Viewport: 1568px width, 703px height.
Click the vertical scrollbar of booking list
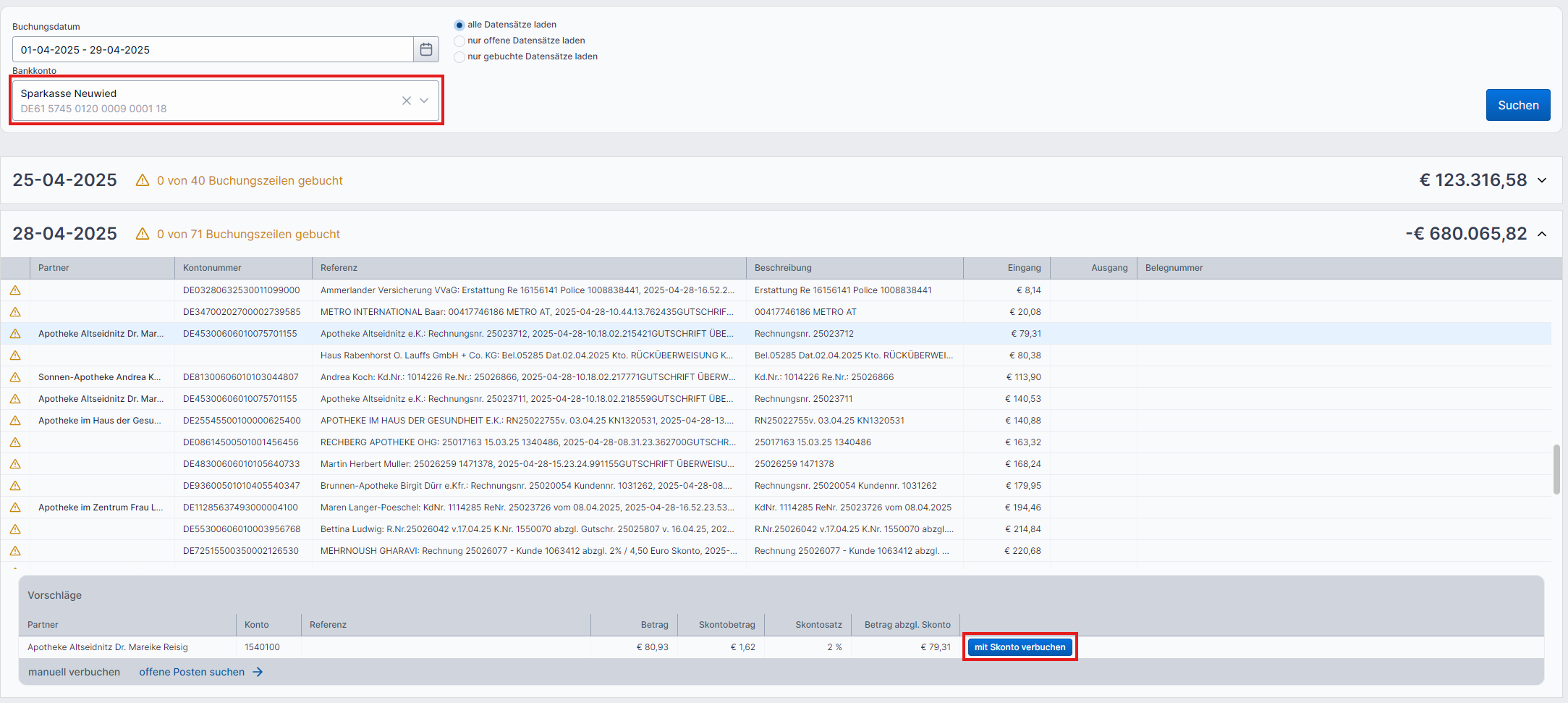click(x=1556, y=469)
